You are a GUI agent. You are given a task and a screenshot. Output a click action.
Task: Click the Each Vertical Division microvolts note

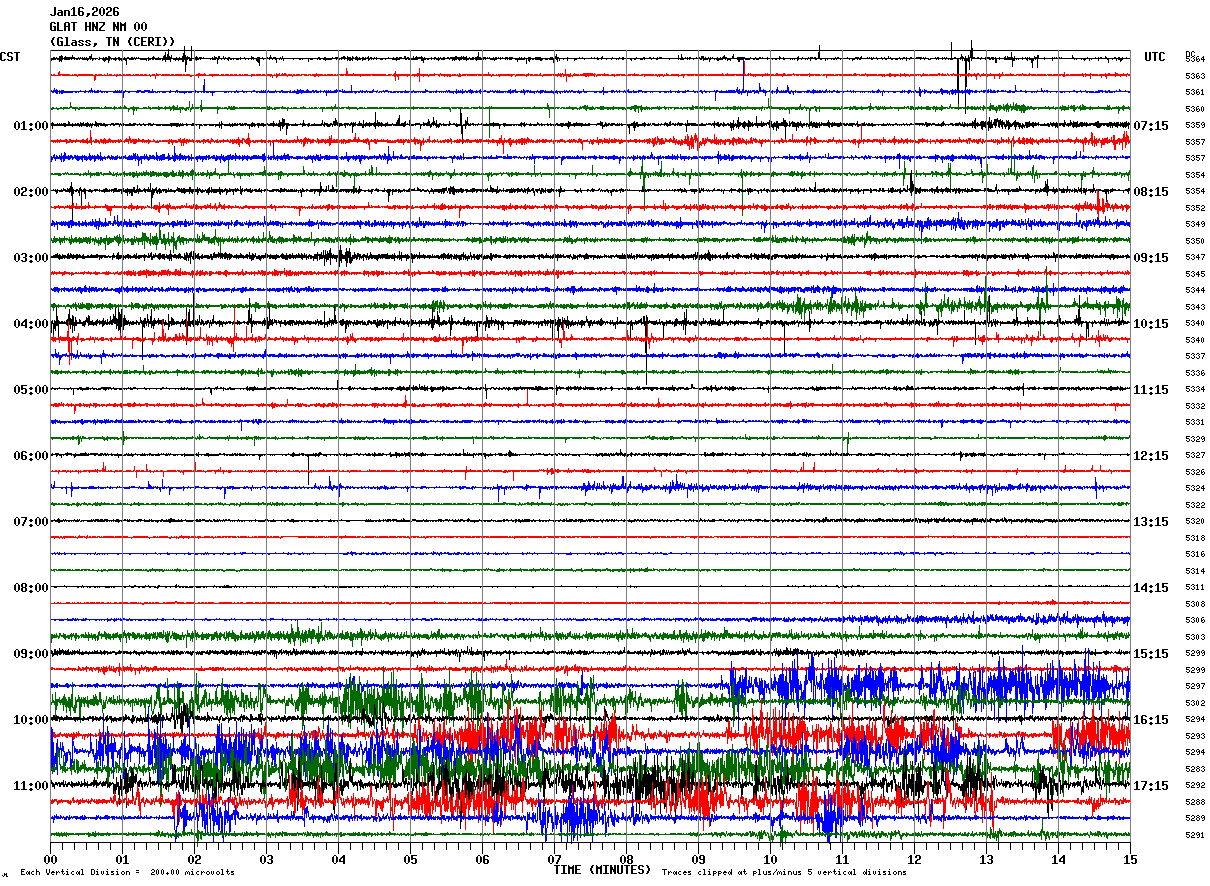pyautogui.click(x=128, y=872)
